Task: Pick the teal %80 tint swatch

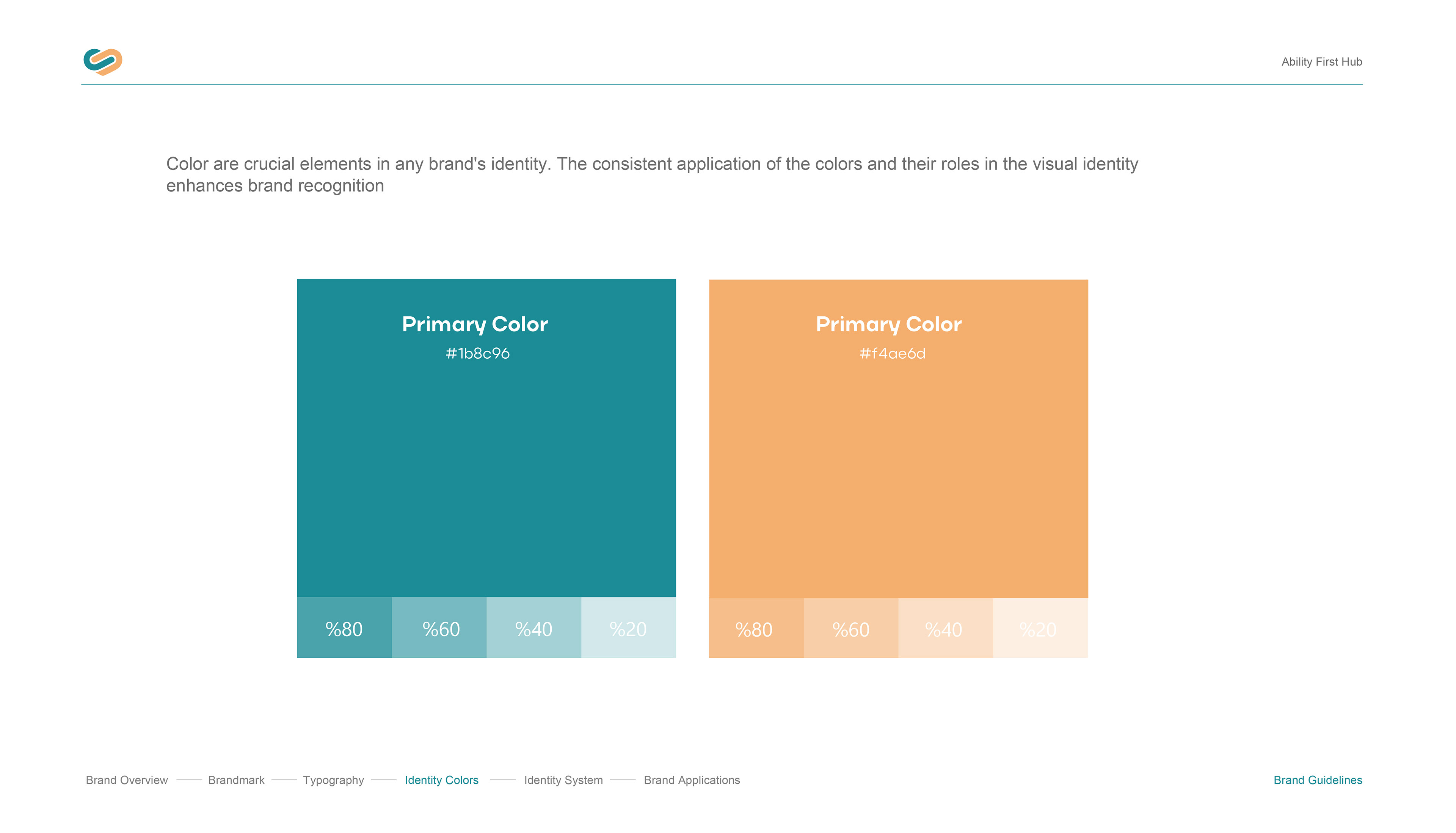Action: (344, 628)
